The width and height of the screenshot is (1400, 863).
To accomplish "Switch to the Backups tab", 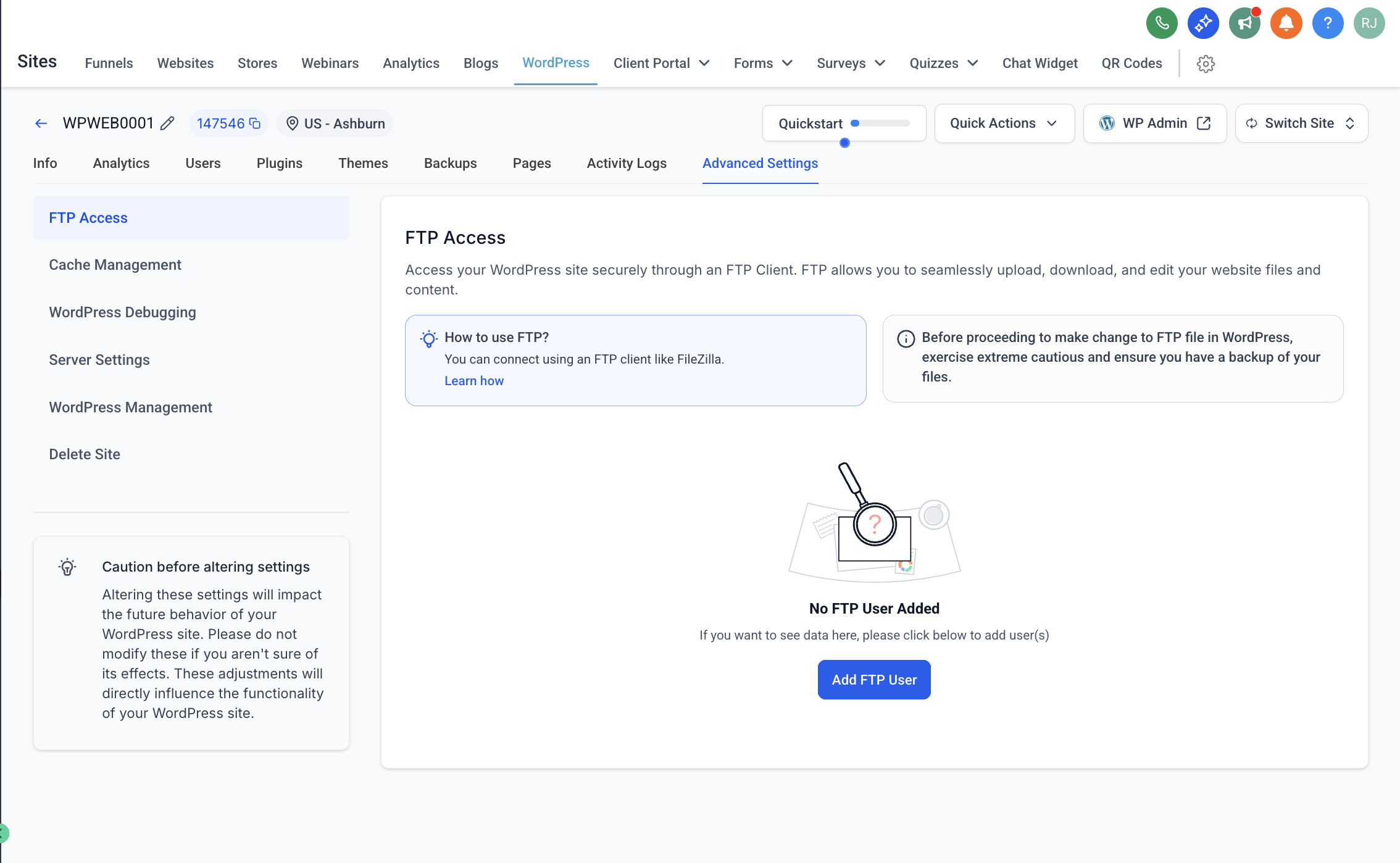I will (450, 164).
